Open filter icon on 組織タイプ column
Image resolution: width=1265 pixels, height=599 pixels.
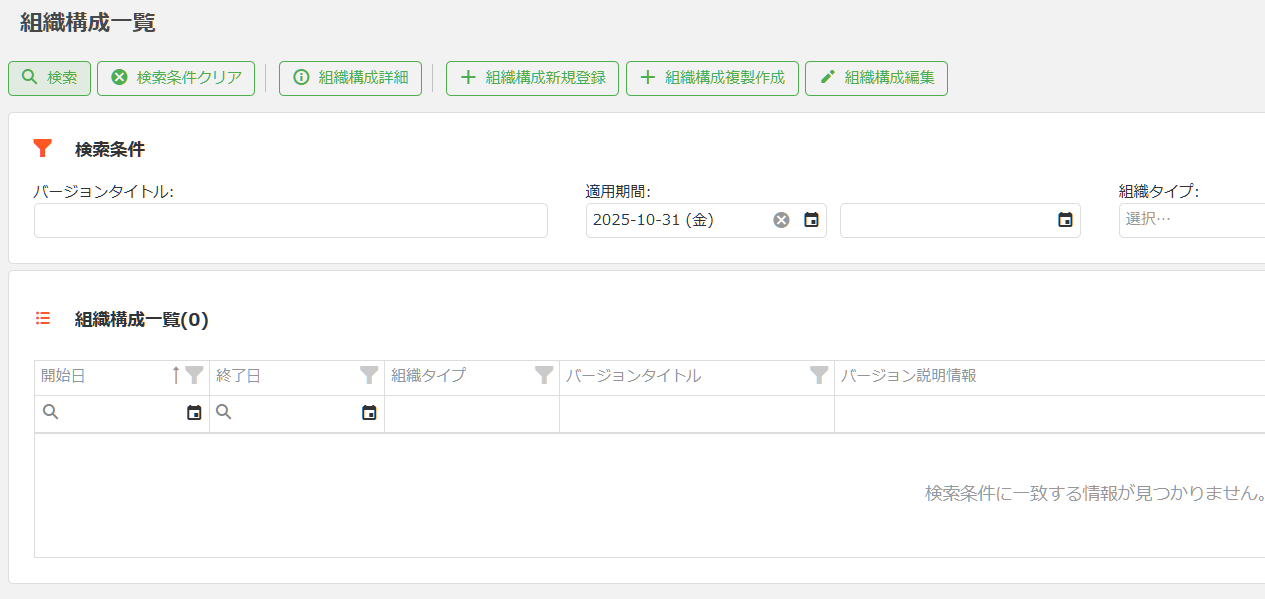point(544,376)
